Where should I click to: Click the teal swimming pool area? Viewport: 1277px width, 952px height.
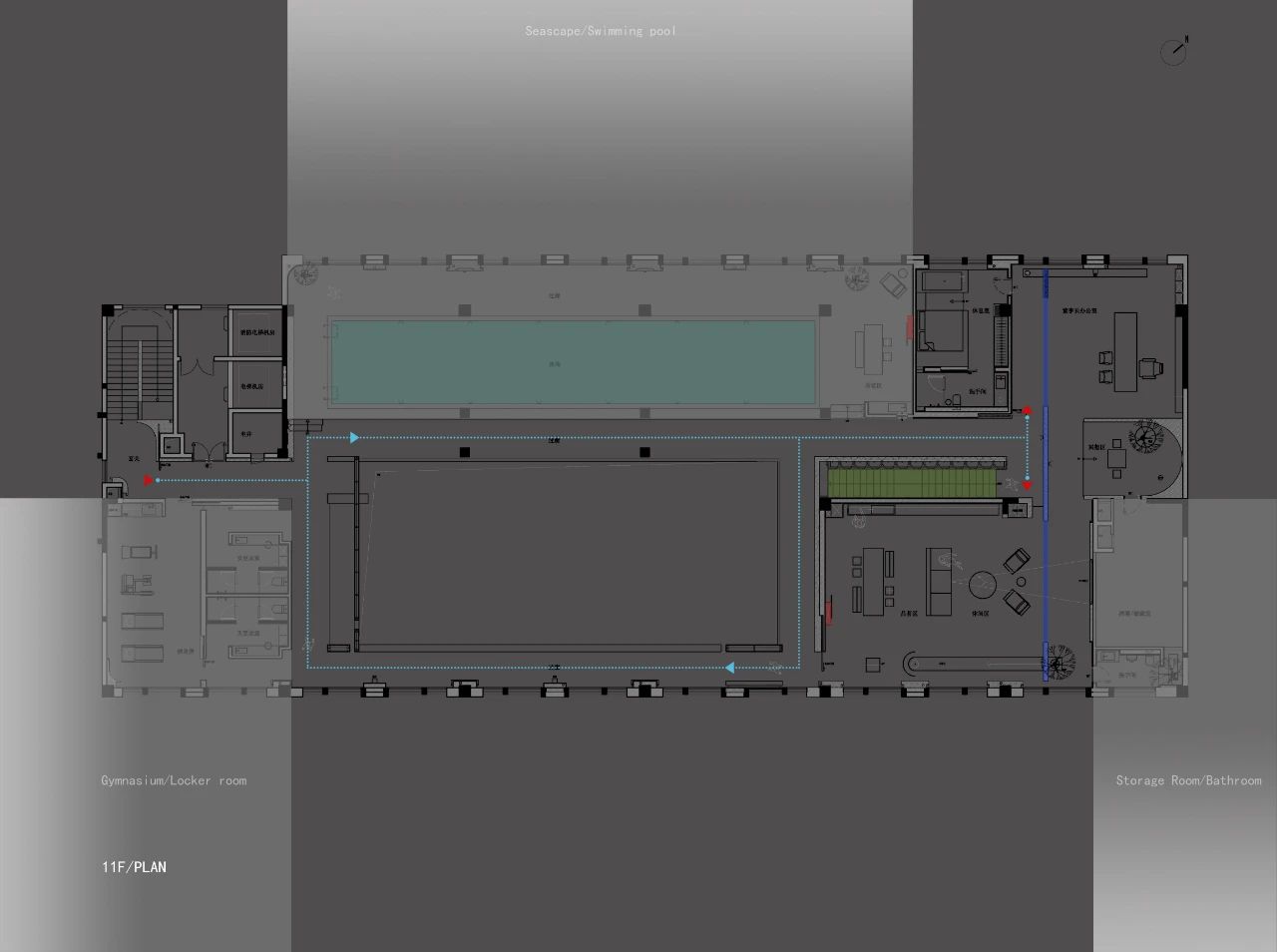pyautogui.click(x=572, y=363)
